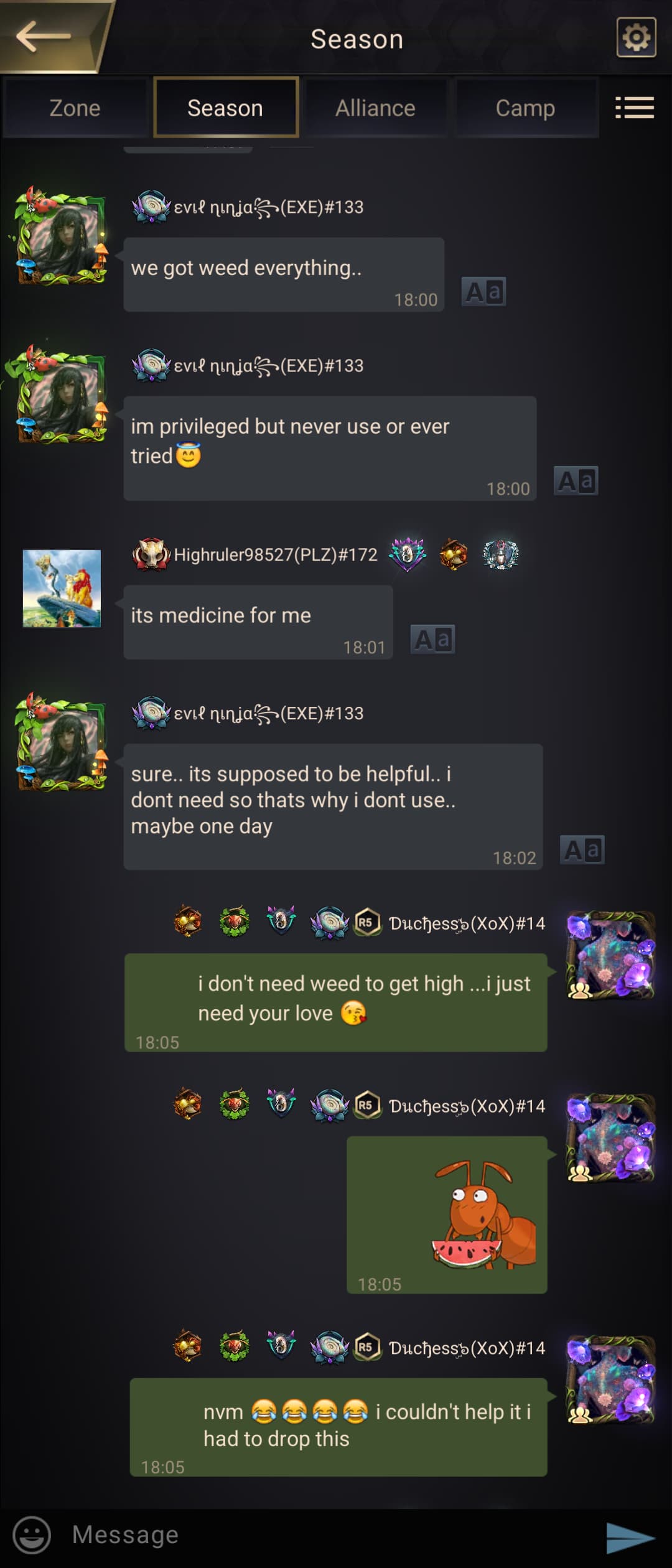Viewport: 672px width, 1568px height.
Task: Tap the Highruler98527(PLZ)#172 player name
Action: (x=276, y=554)
